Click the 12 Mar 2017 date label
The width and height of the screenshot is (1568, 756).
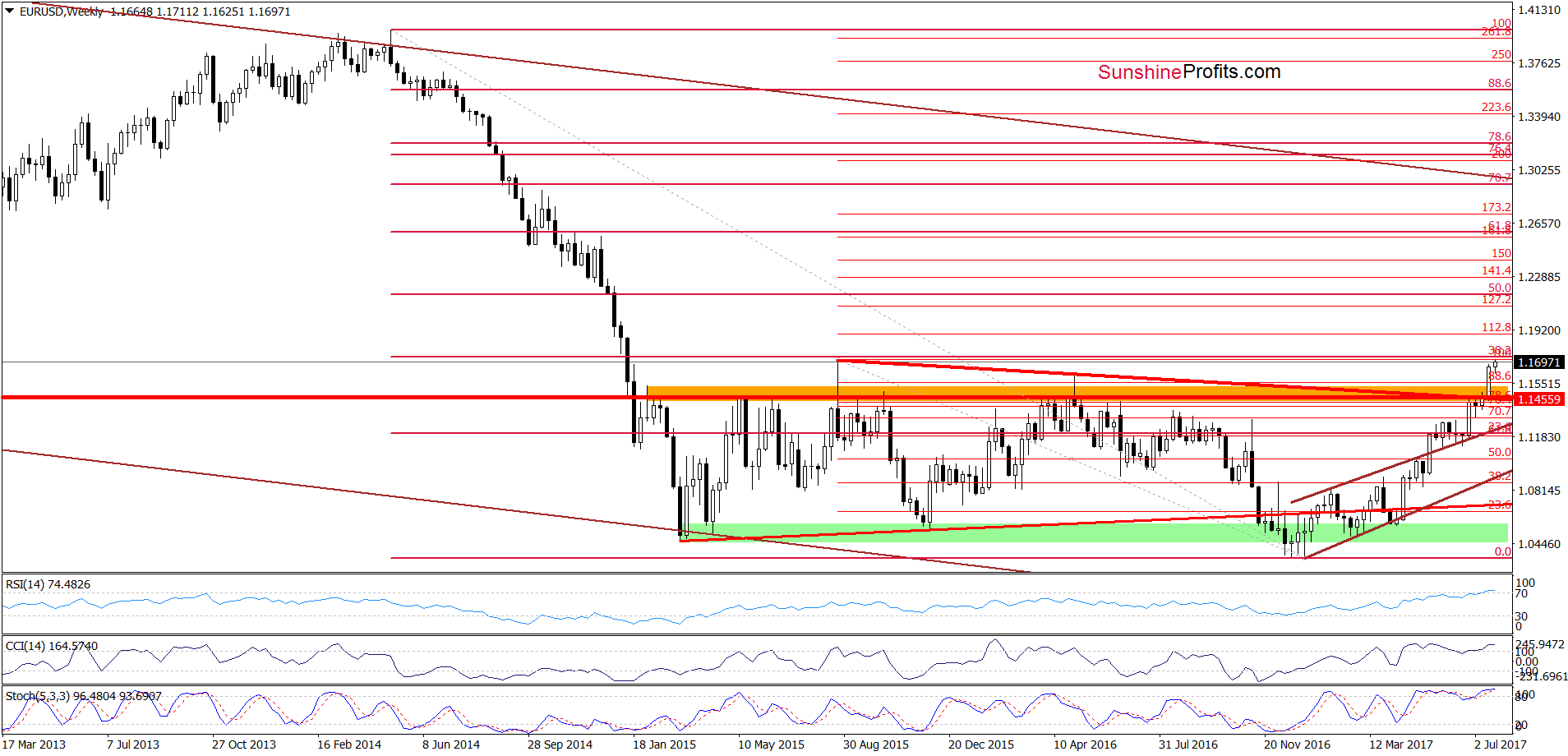point(1400,744)
